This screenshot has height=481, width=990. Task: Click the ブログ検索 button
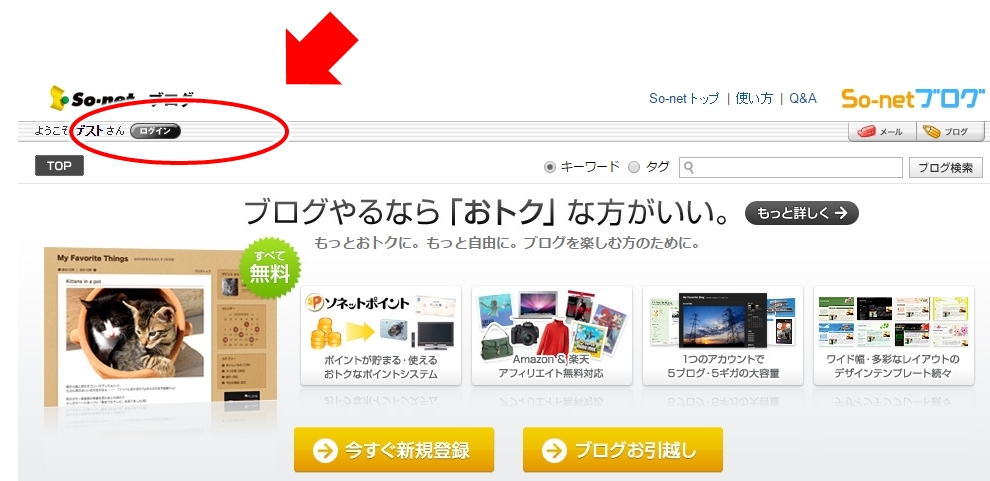(x=946, y=168)
